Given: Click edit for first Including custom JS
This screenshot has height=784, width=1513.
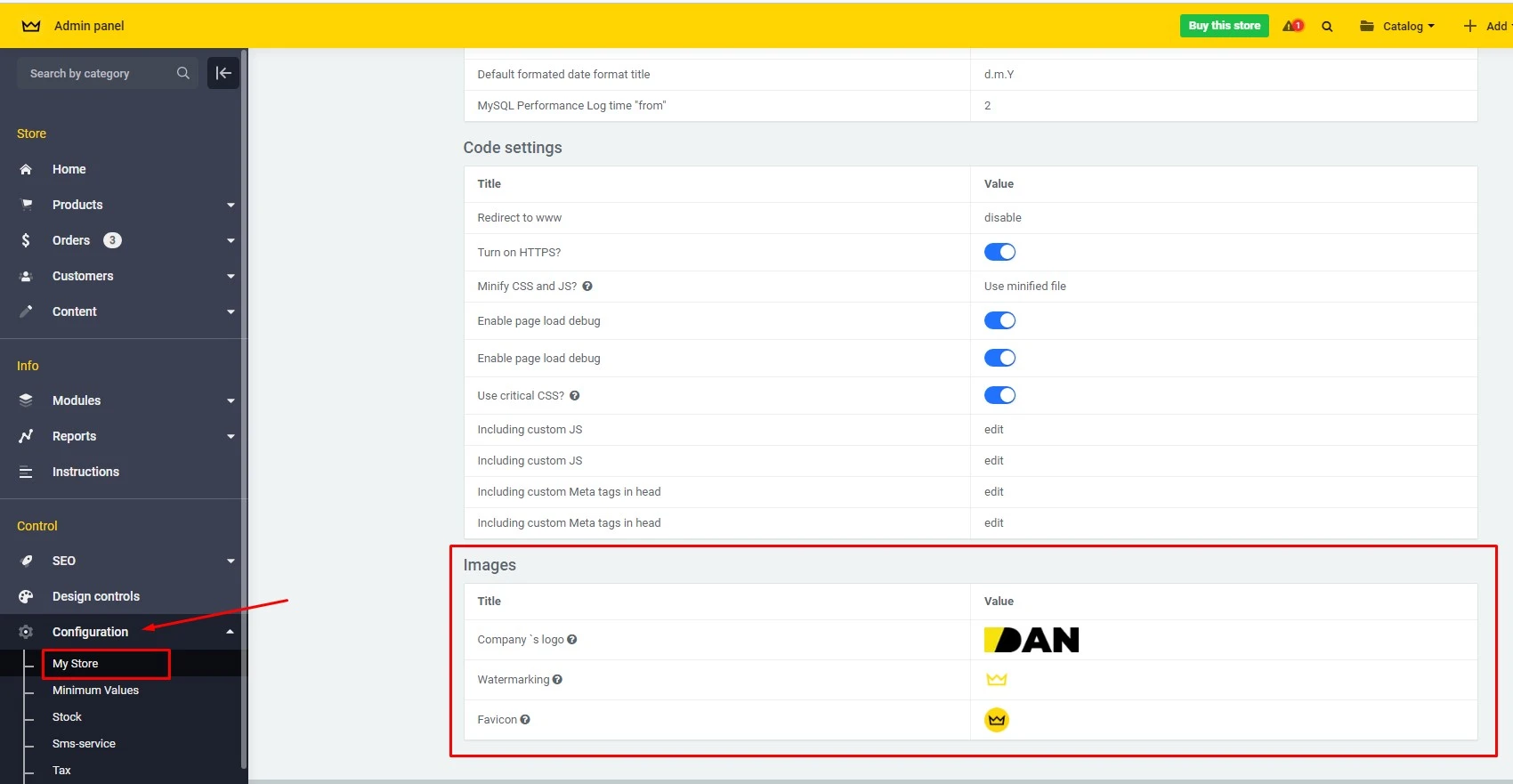Looking at the screenshot, I should 993,429.
